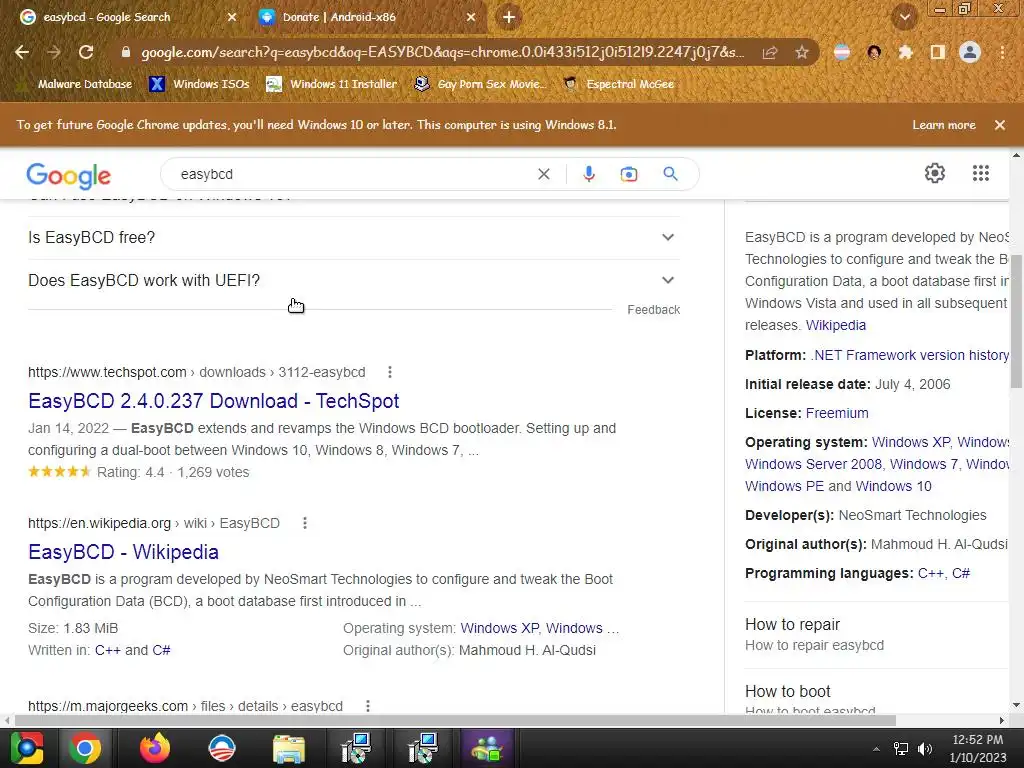Viewport: 1024px width, 768px height.
Task: Bookmark this page with the star icon
Action: point(802,52)
